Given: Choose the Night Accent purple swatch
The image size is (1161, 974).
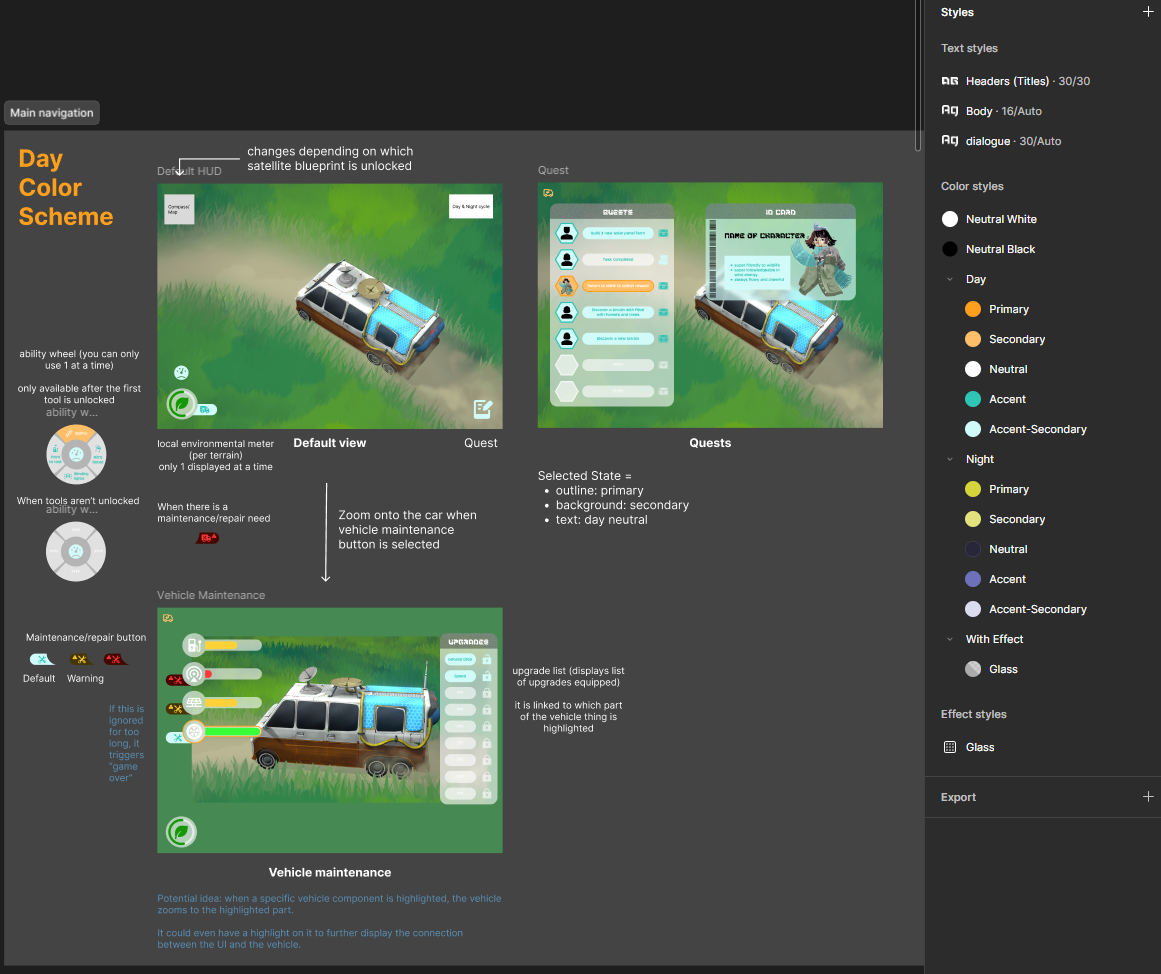Looking at the screenshot, I should point(973,579).
